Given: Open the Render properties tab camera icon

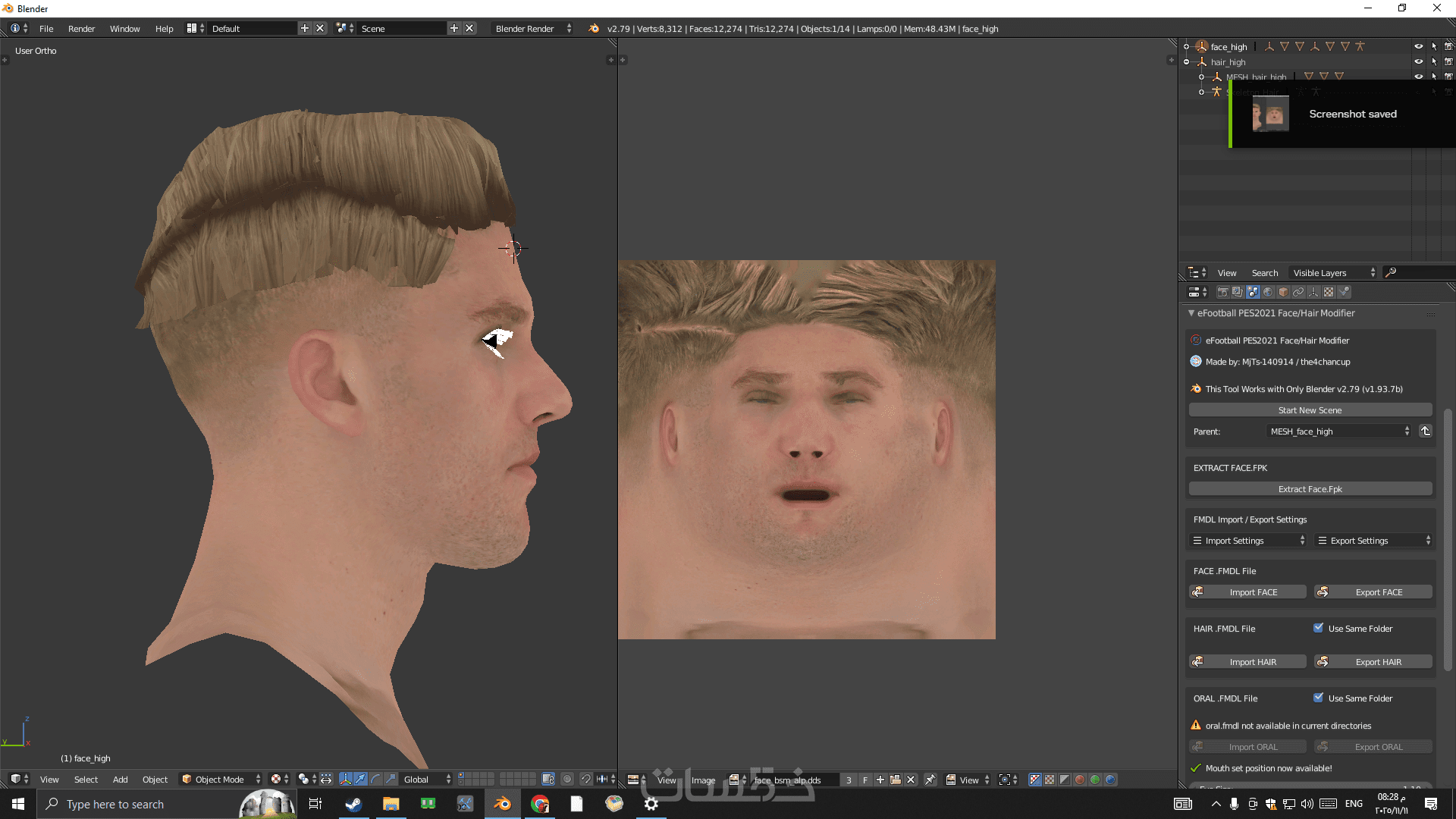Looking at the screenshot, I should click(x=1222, y=292).
